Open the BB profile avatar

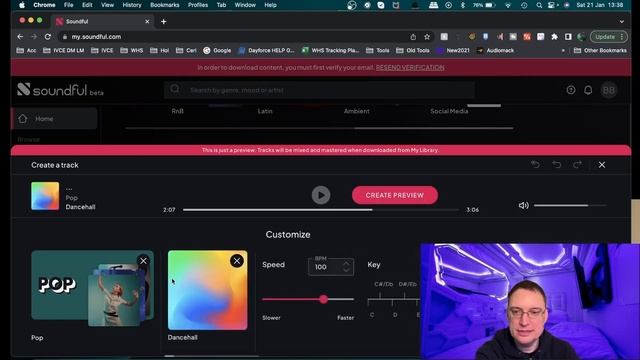coord(609,90)
